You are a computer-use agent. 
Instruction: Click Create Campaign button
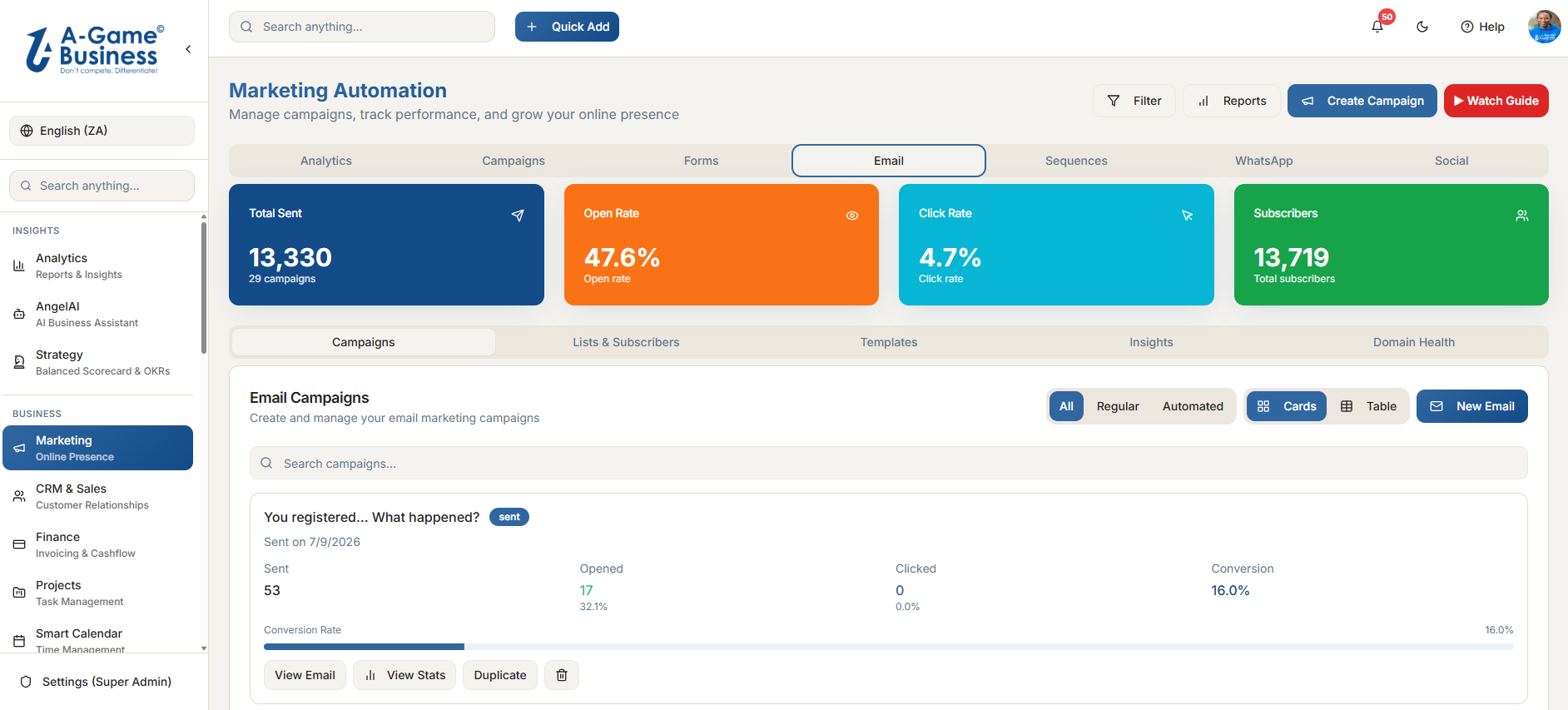click(1362, 101)
